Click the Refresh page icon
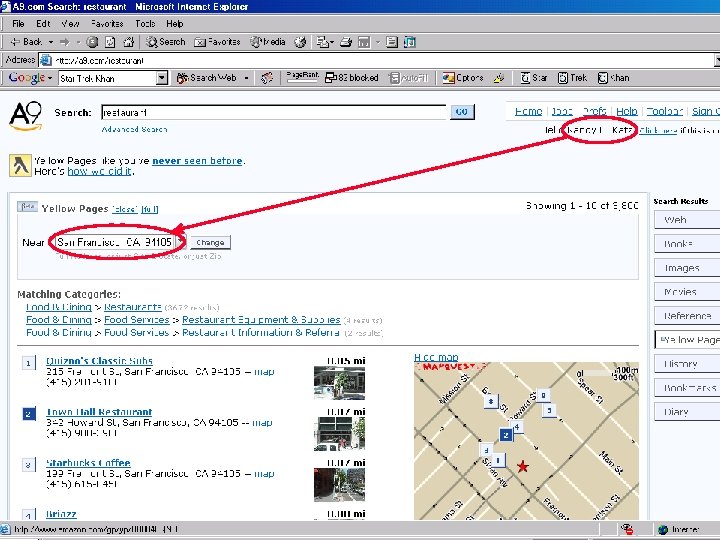This screenshot has height=540, width=720. pyautogui.click(x=110, y=42)
